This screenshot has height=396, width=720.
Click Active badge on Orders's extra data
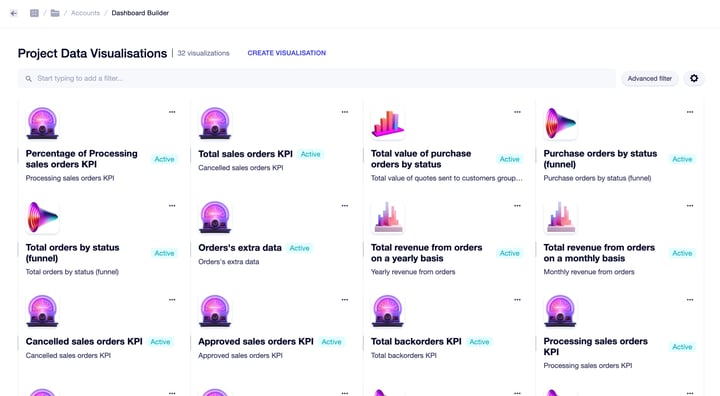tap(299, 248)
